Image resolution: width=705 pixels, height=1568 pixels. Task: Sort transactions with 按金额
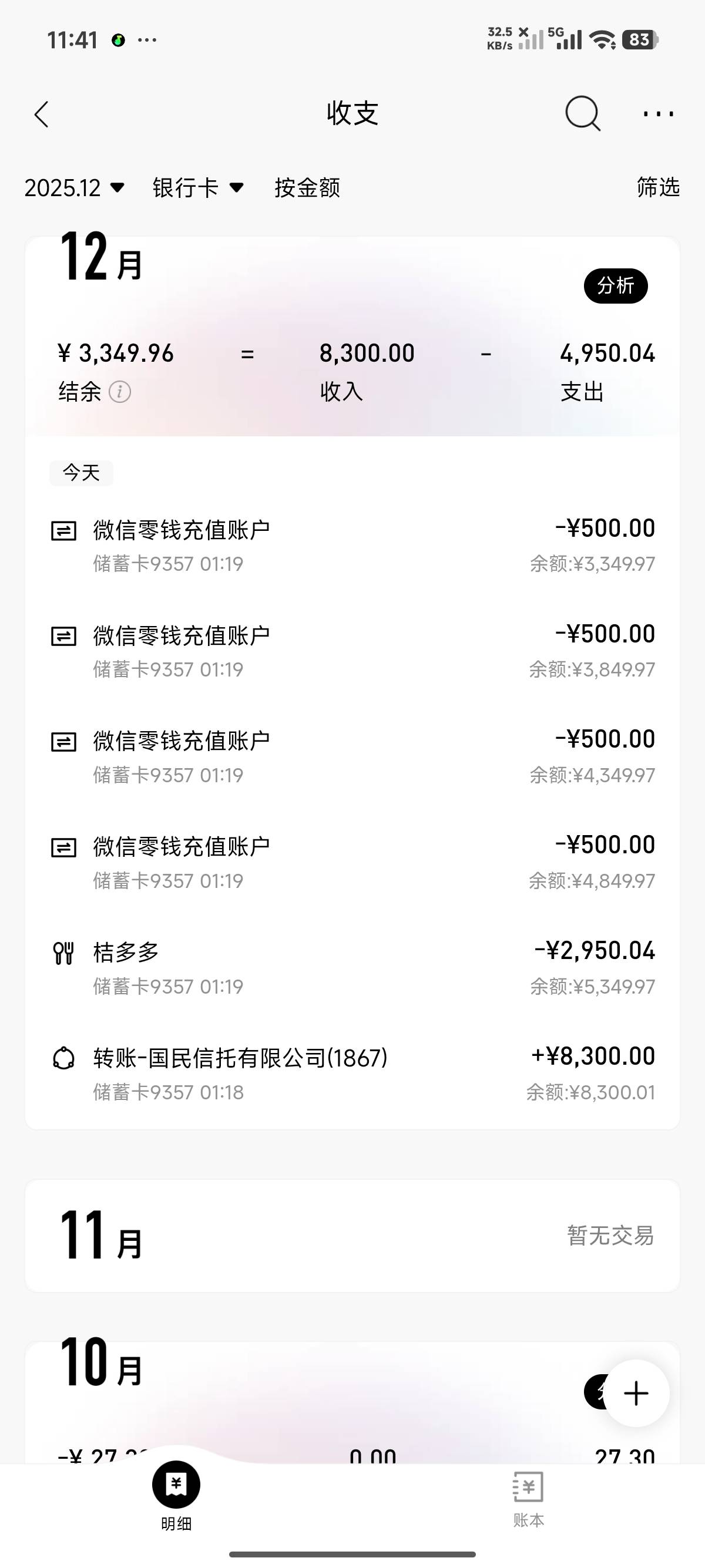tap(307, 187)
